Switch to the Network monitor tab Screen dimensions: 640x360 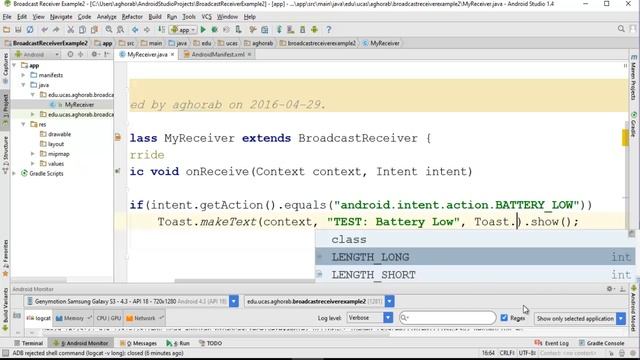pos(144,318)
